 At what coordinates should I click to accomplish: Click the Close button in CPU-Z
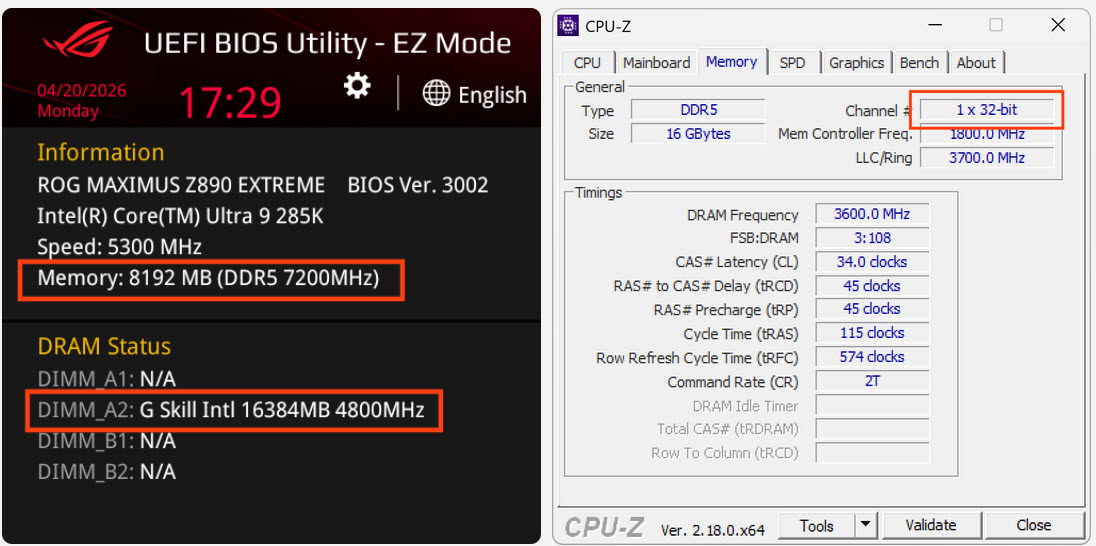point(1034,524)
